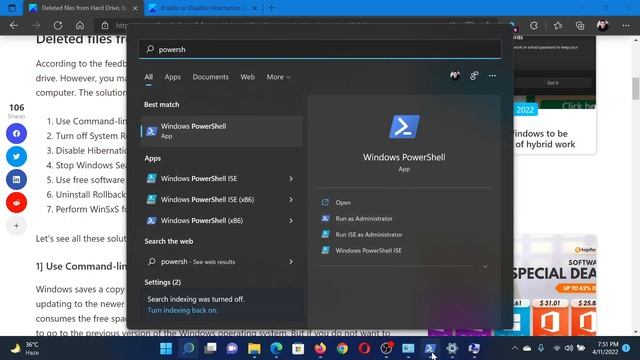
Task: Open Settings gear on taskbar
Action: pyautogui.click(x=452, y=348)
